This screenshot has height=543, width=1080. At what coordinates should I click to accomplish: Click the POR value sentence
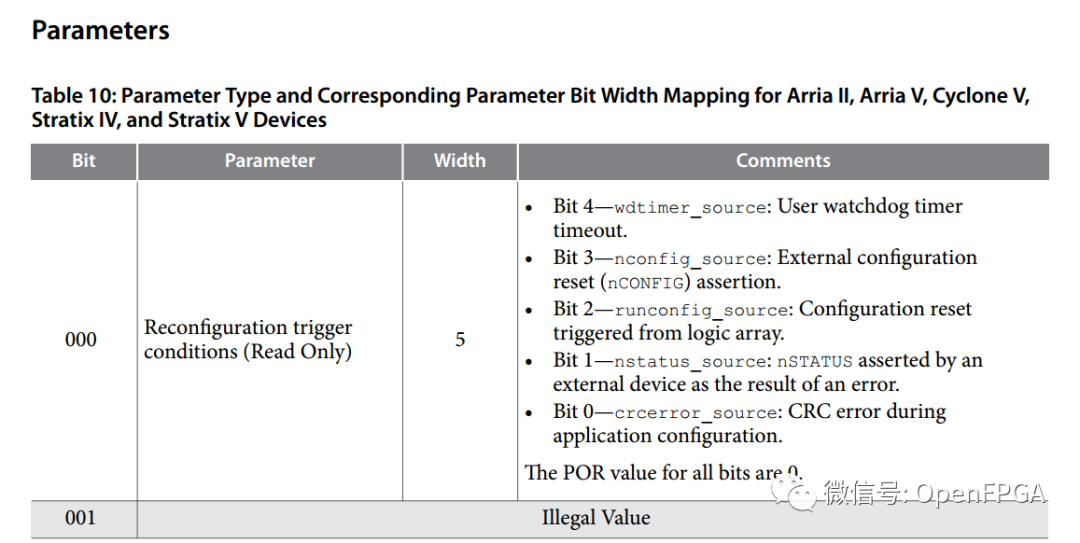coord(662,472)
